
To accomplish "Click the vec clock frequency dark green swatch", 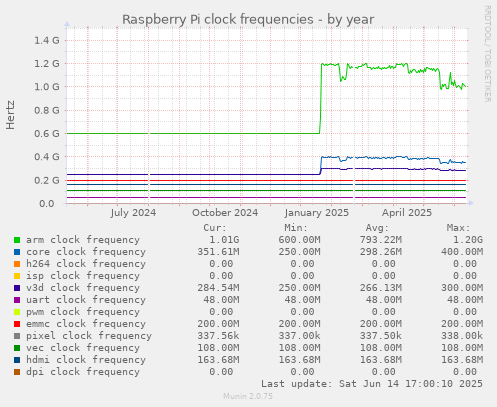I will pos(17,348).
